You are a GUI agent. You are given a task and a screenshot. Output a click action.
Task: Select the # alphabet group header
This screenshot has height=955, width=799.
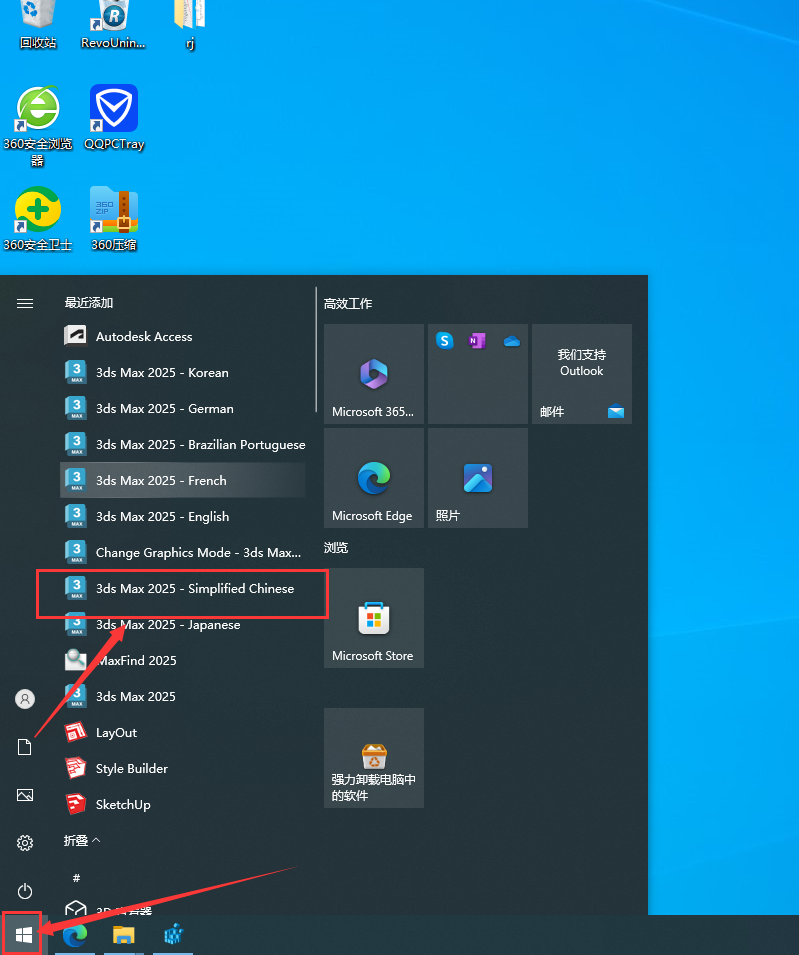pos(76,878)
